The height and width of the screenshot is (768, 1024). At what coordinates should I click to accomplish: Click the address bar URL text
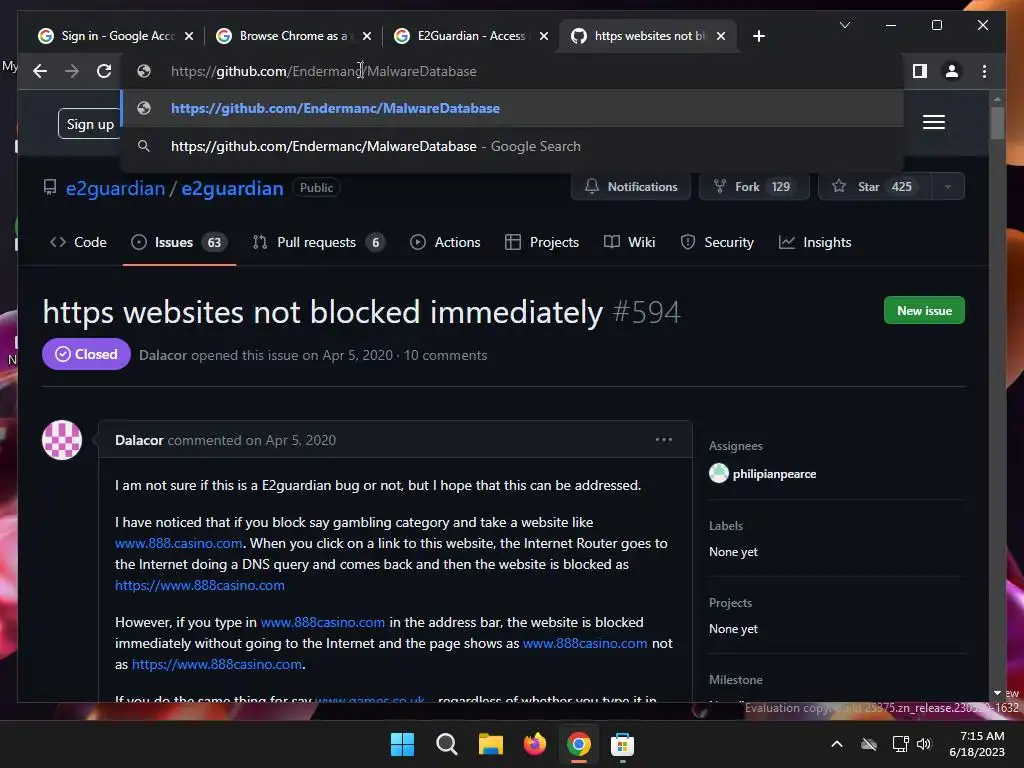point(323,71)
